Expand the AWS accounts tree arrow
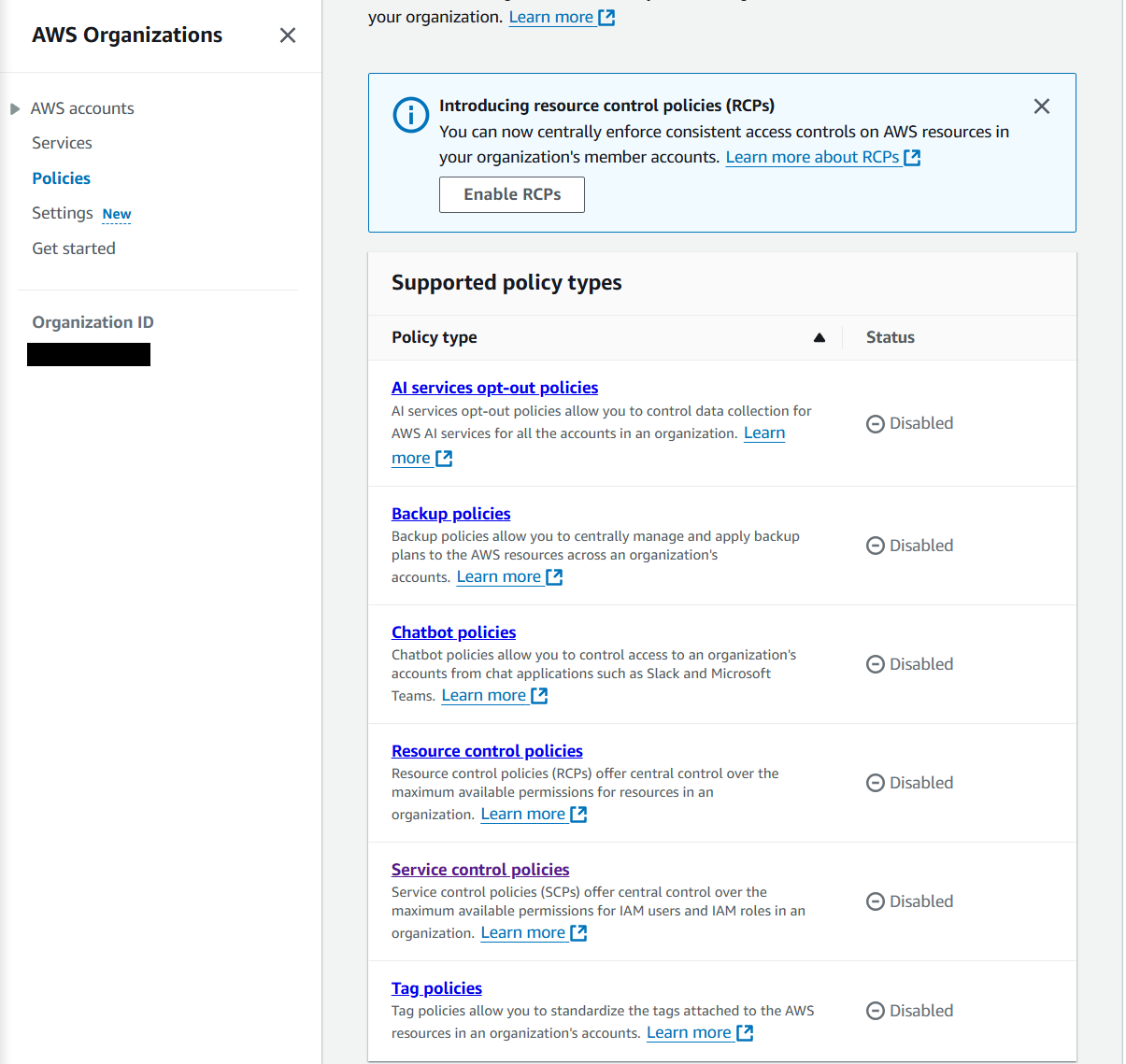 (15, 109)
